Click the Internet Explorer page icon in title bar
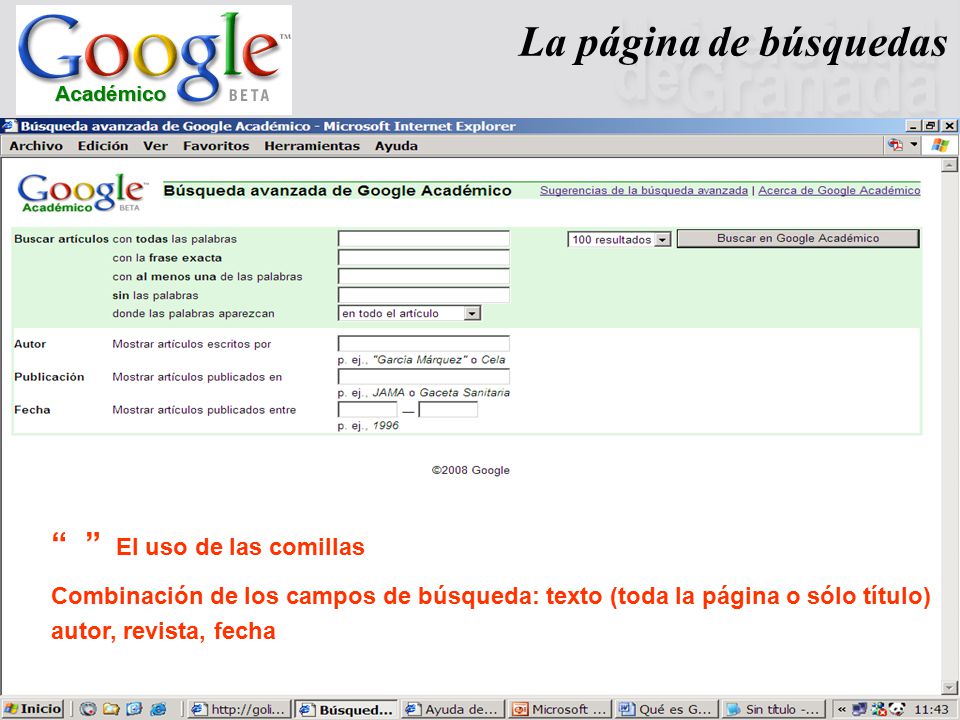This screenshot has height=720, width=960. pos(10,126)
